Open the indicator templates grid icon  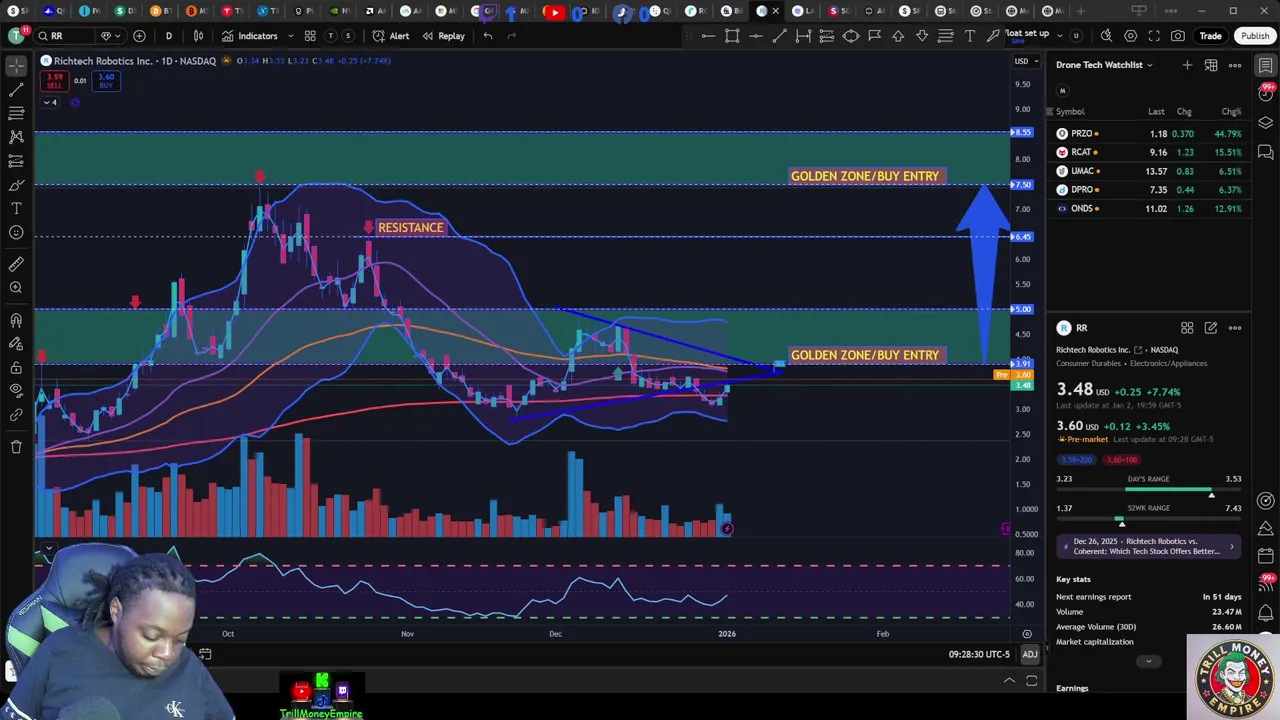pyautogui.click(x=310, y=36)
